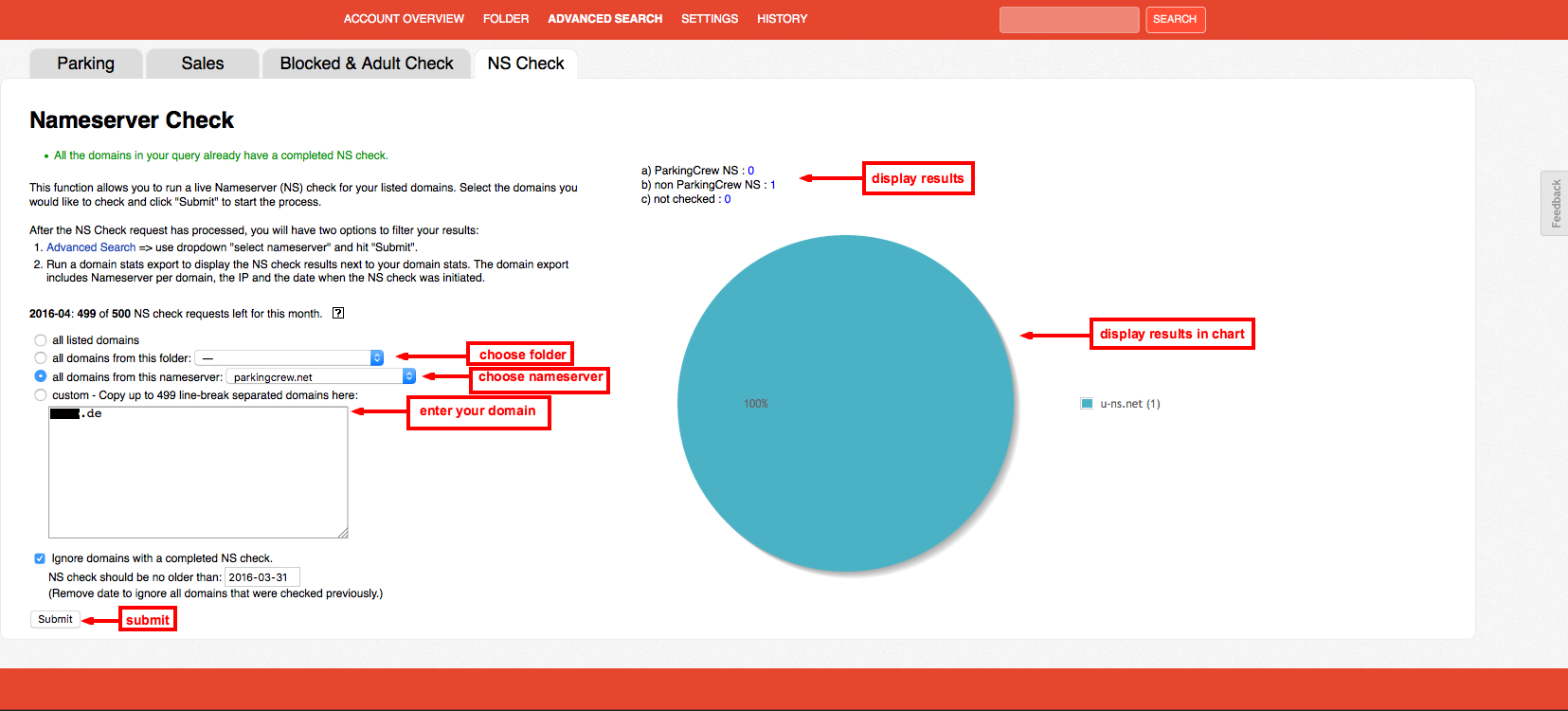Open the Sales tab
This screenshot has width=1568, height=711.
[203, 64]
